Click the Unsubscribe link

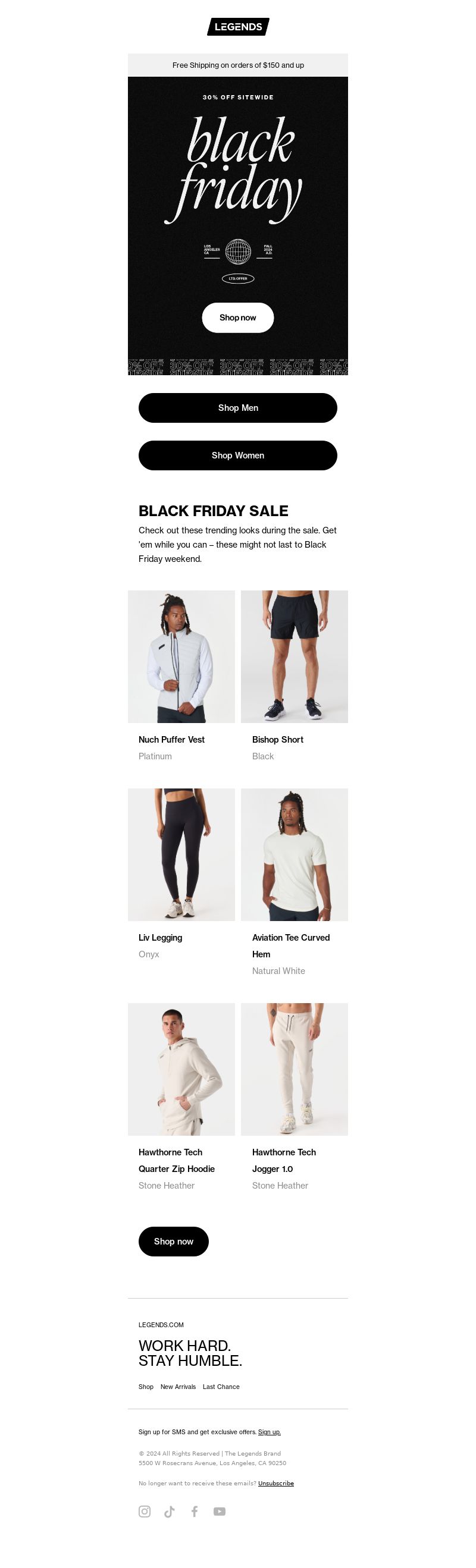(x=276, y=1483)
